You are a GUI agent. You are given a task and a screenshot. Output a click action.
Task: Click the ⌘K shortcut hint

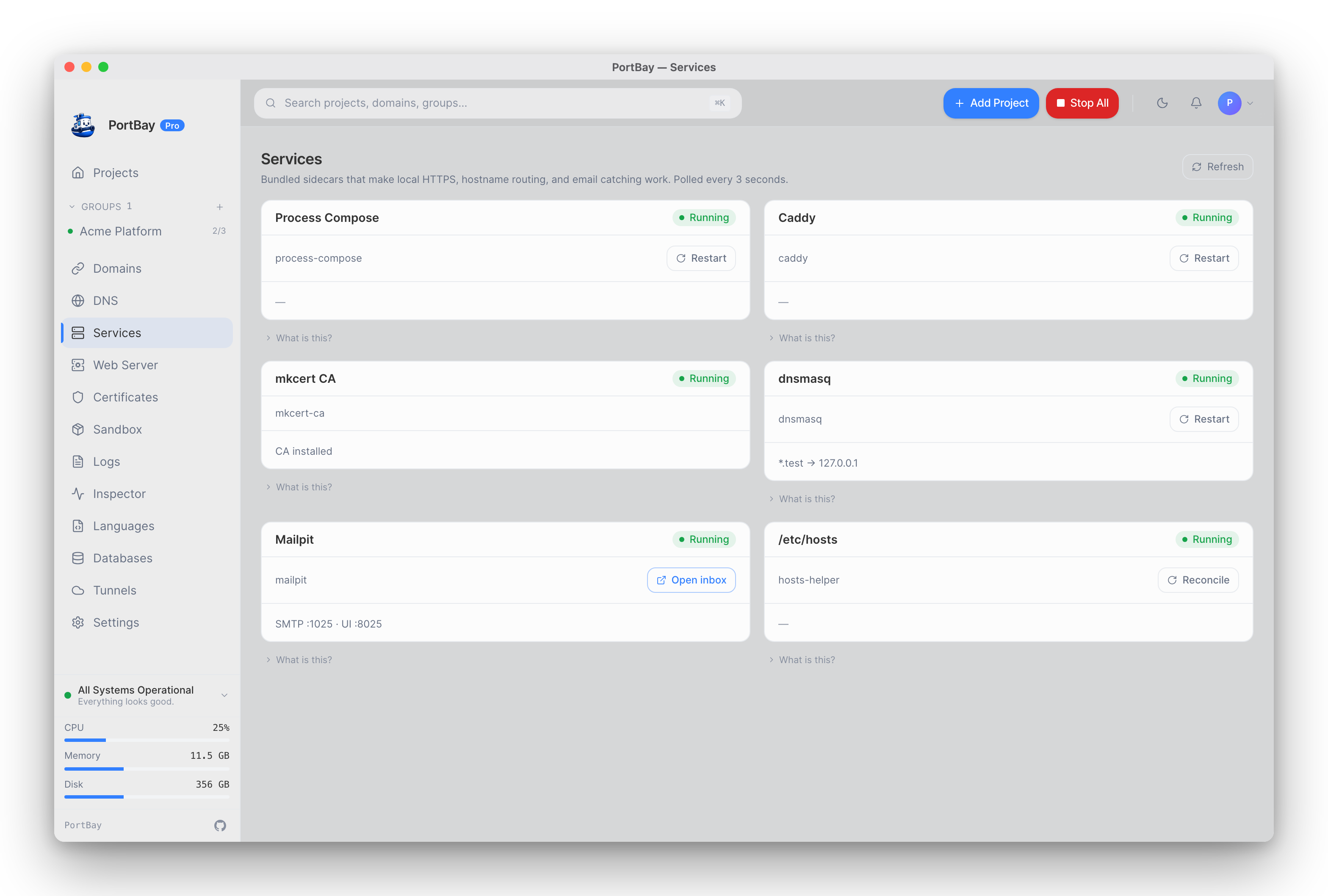coord(720,103)
